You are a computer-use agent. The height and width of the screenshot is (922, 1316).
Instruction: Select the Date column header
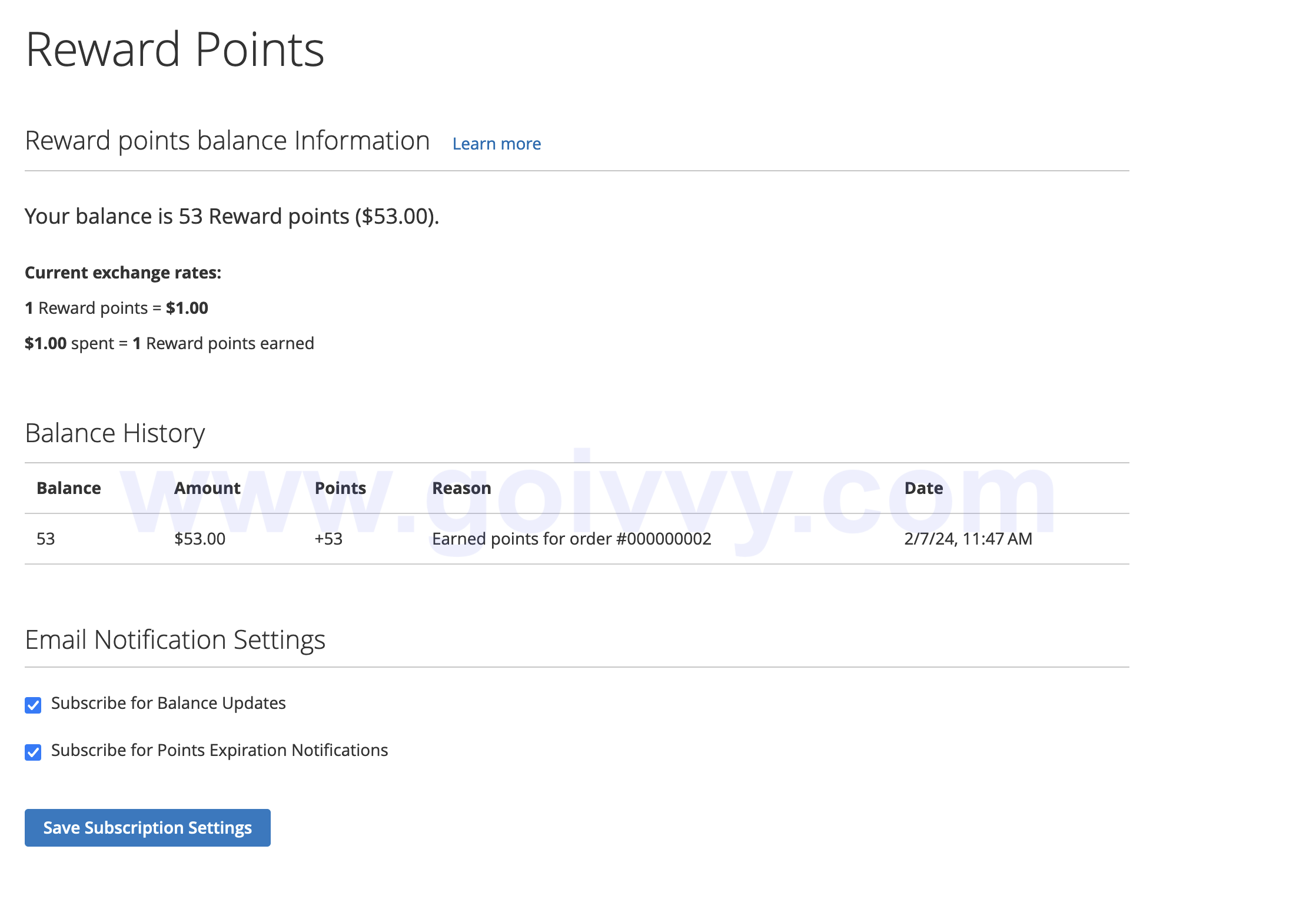click(x=923, y=487)
